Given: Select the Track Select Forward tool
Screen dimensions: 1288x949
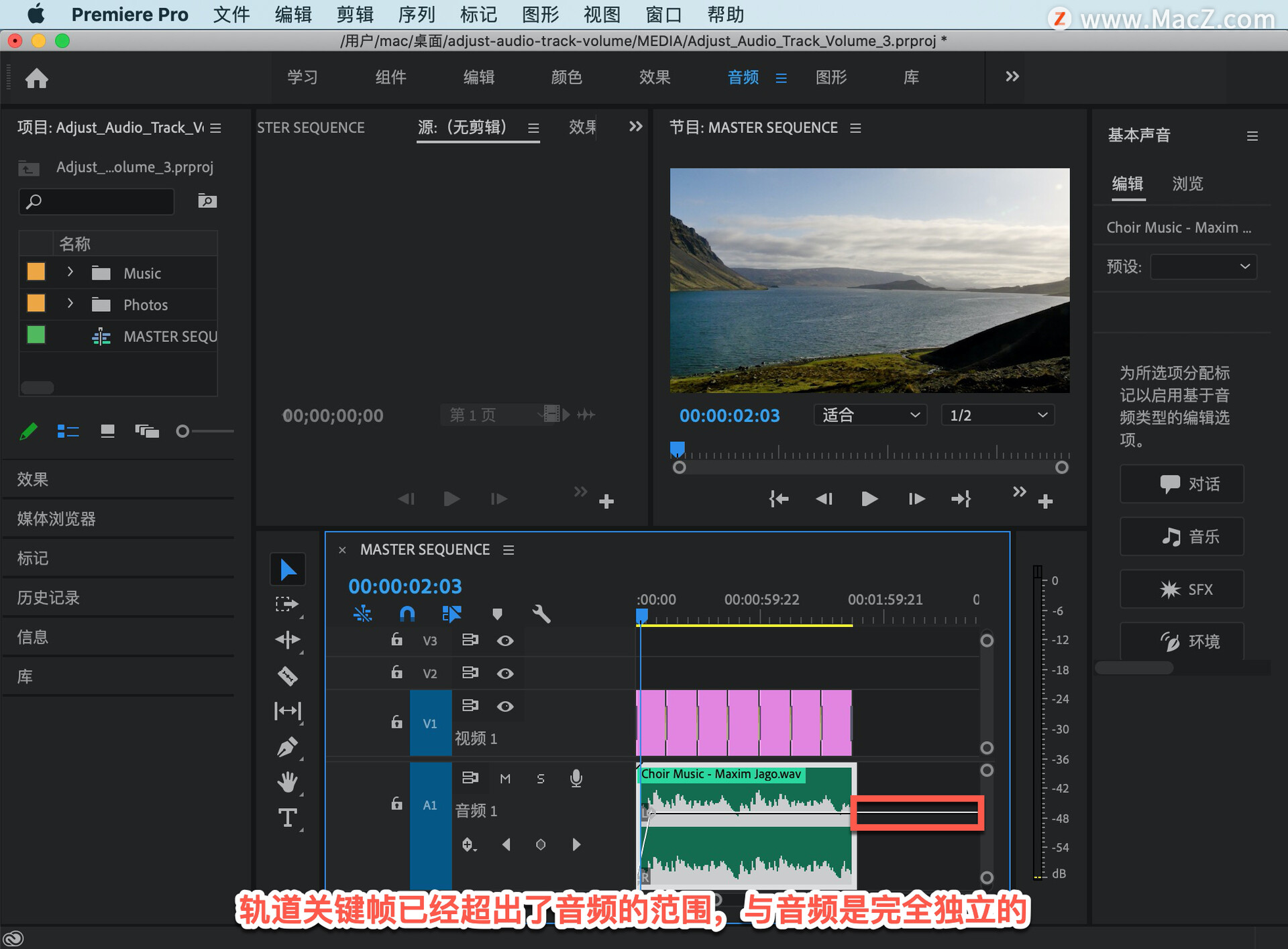Looking at the screenshot, I should pos(288,604).
